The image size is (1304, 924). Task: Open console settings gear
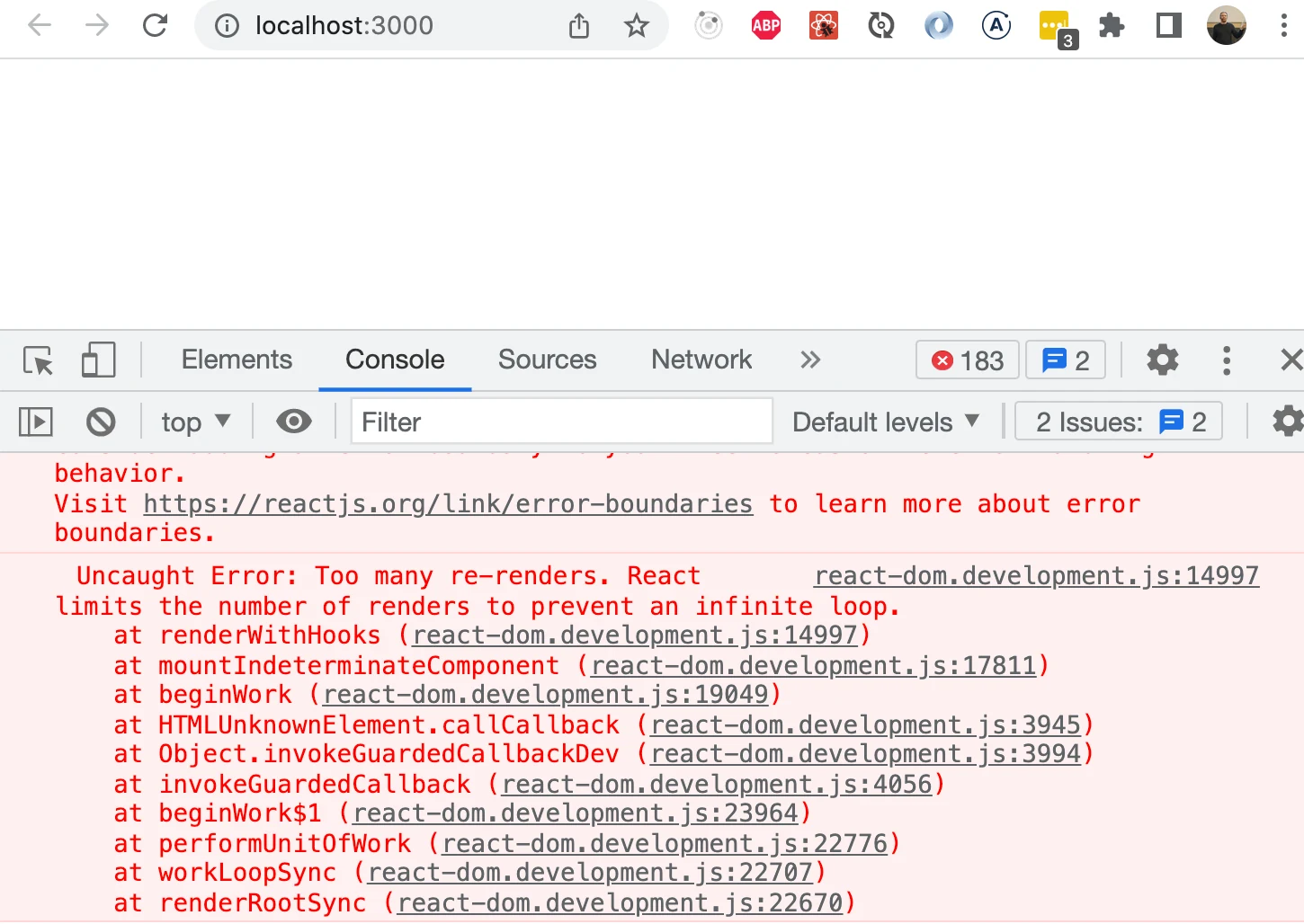pyautogui.click(x=1288, y=421)
